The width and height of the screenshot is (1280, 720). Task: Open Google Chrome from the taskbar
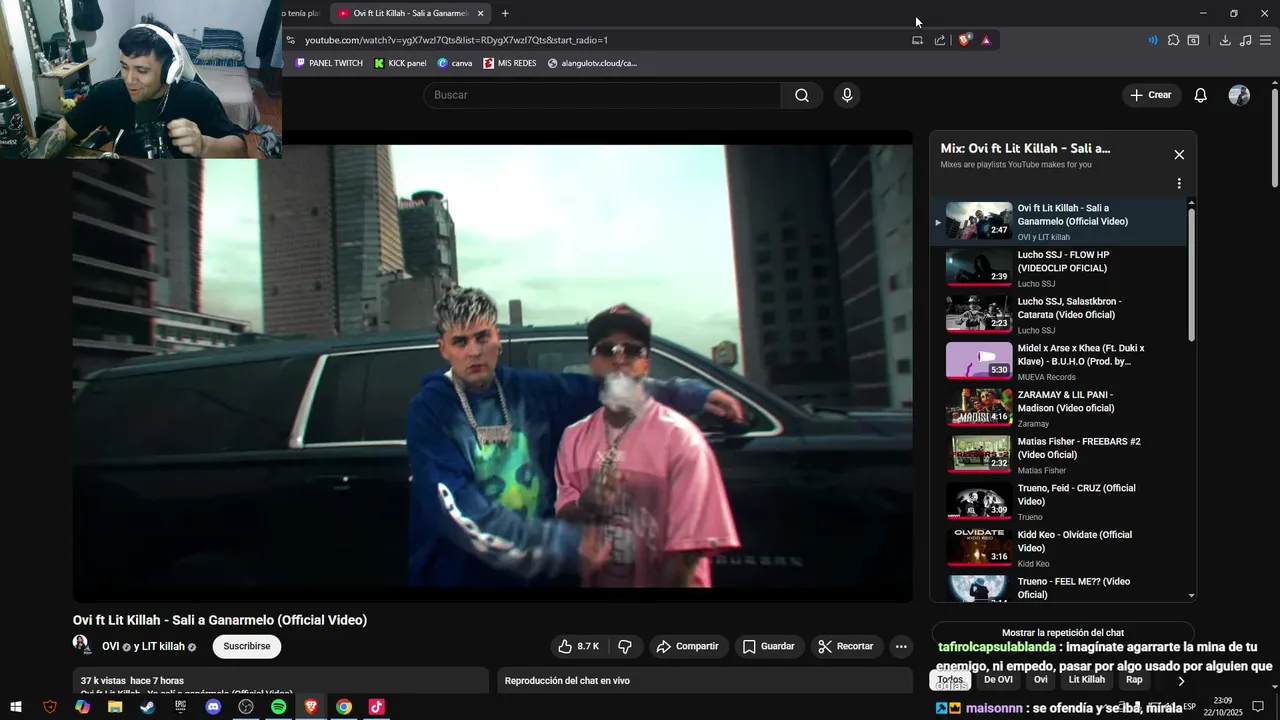pyautogui.click(x=343, y=707)
